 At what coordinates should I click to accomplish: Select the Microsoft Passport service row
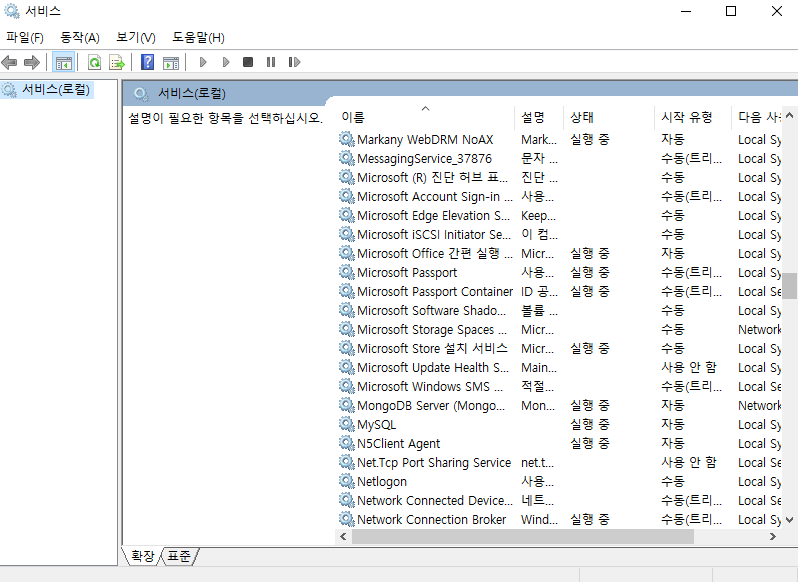(x=559, y=272)
